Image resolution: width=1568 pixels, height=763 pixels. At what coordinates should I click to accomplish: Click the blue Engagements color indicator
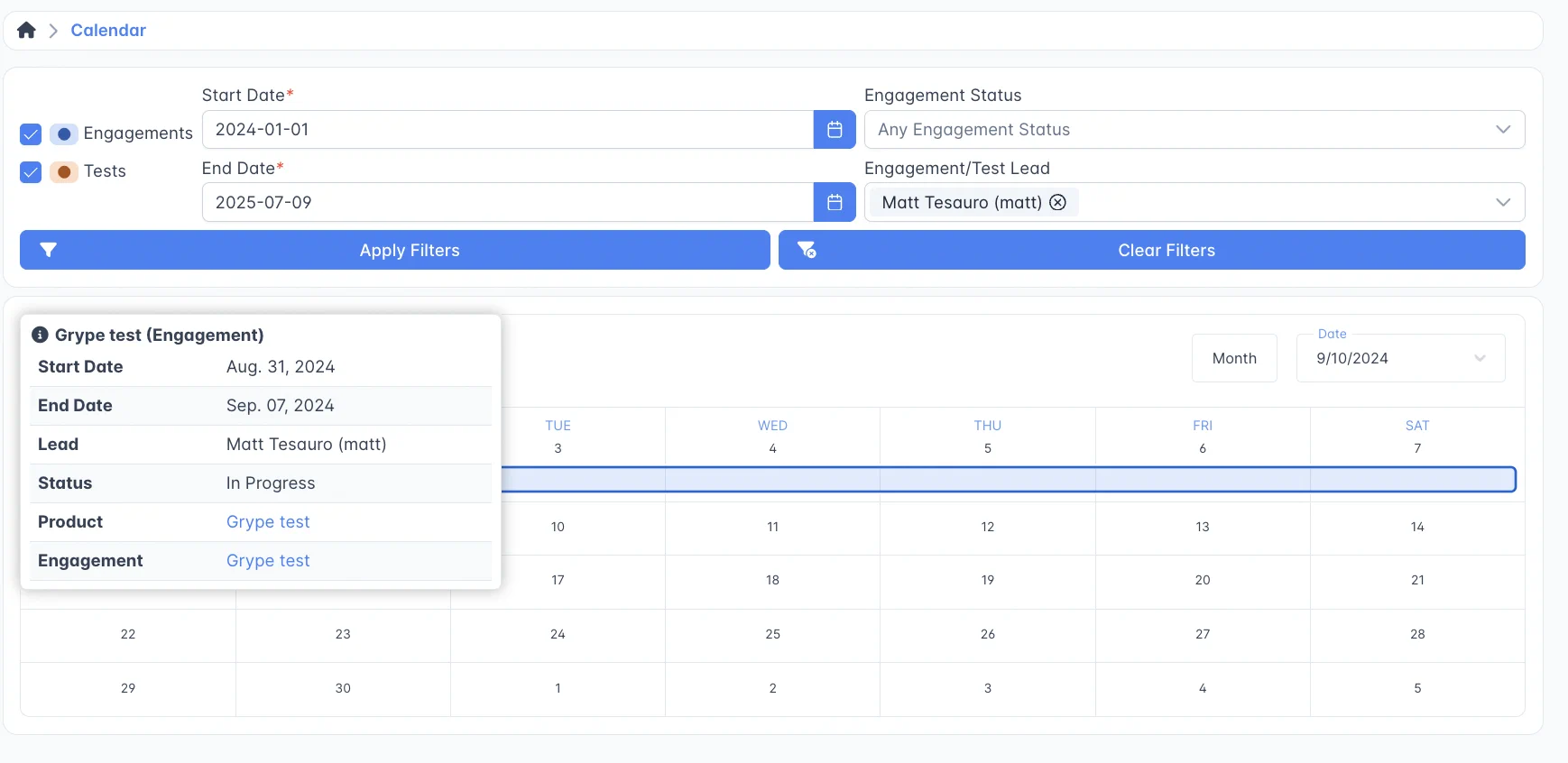click(64, 134)
